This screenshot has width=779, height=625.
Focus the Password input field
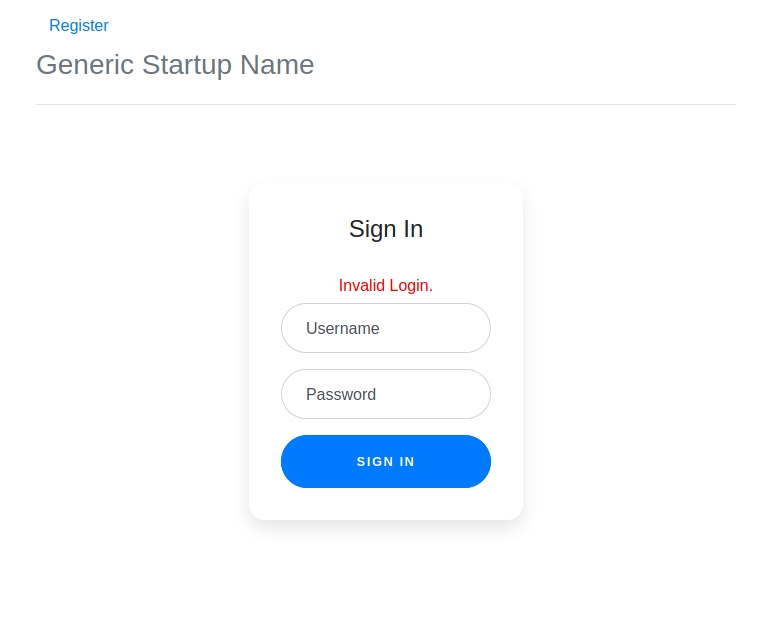[x=386, y=394]
